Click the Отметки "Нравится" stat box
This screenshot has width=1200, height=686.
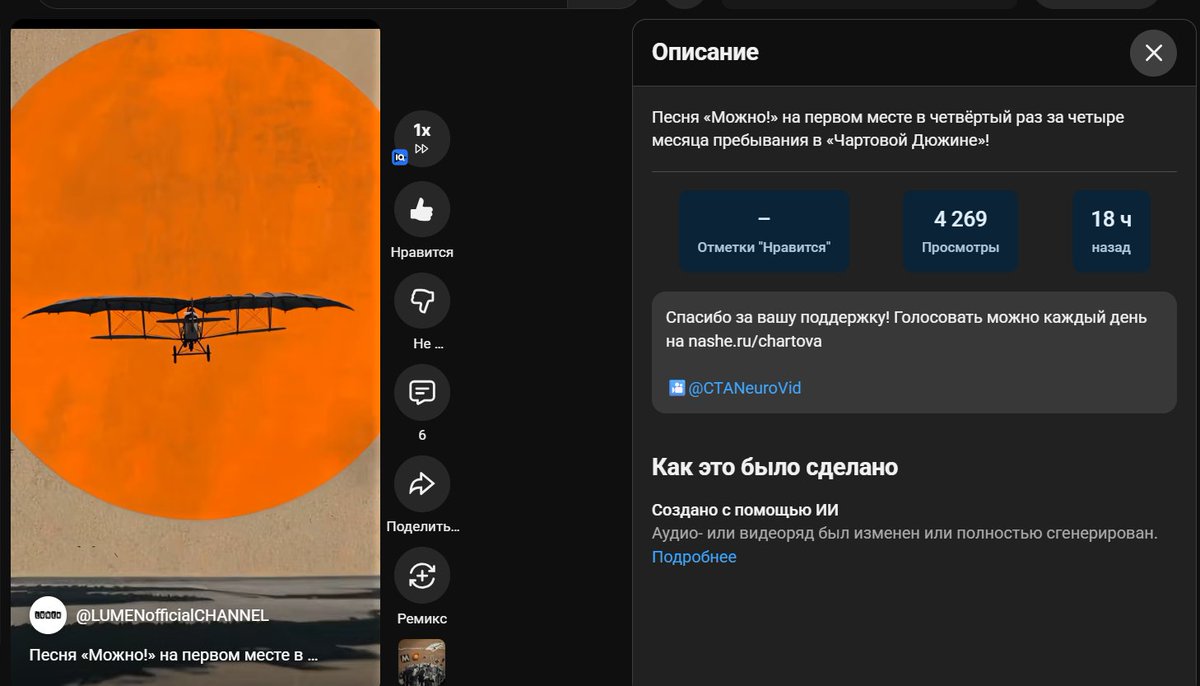tap(764, 231)
